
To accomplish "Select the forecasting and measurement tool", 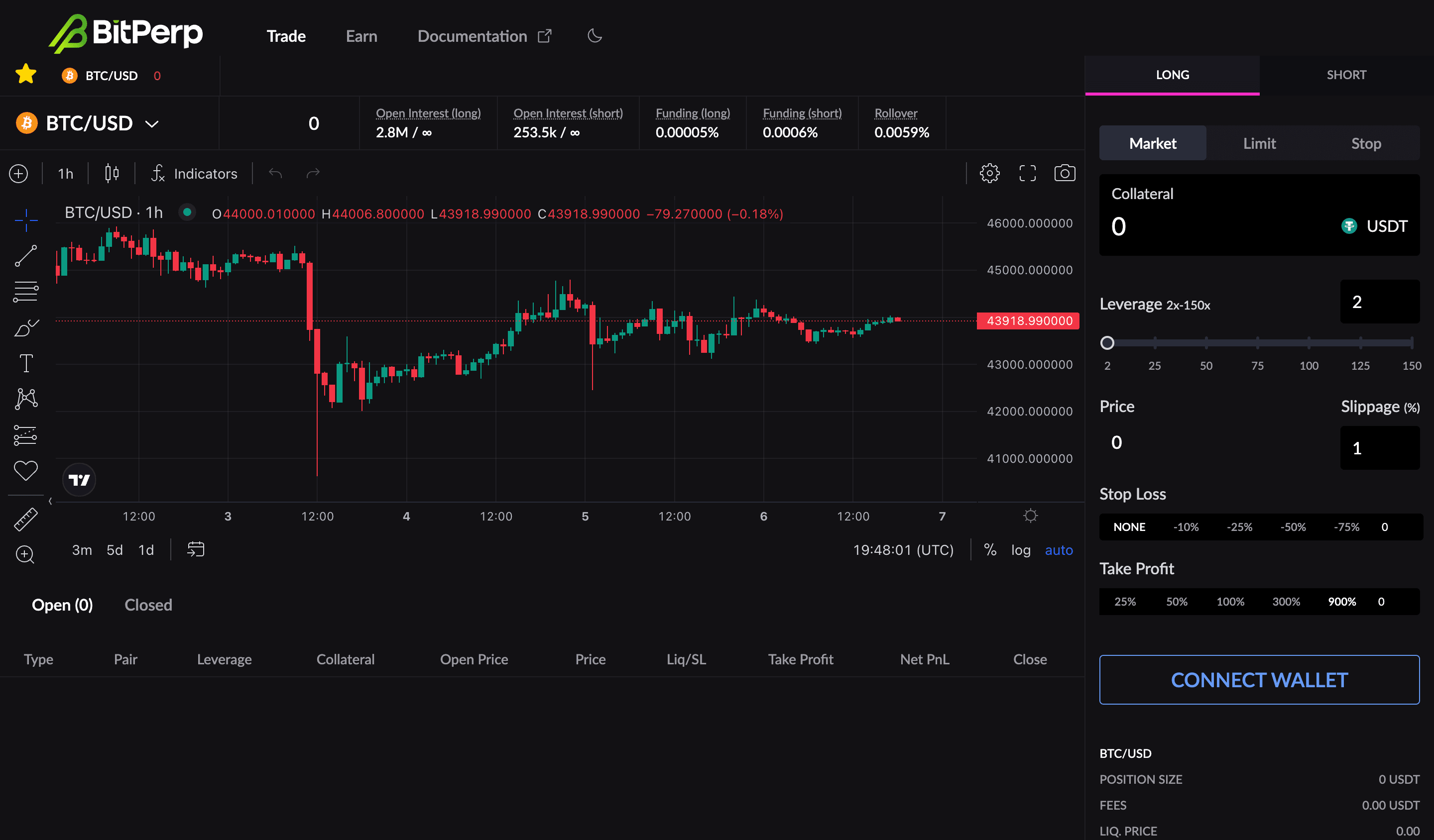I will point(26,435).
